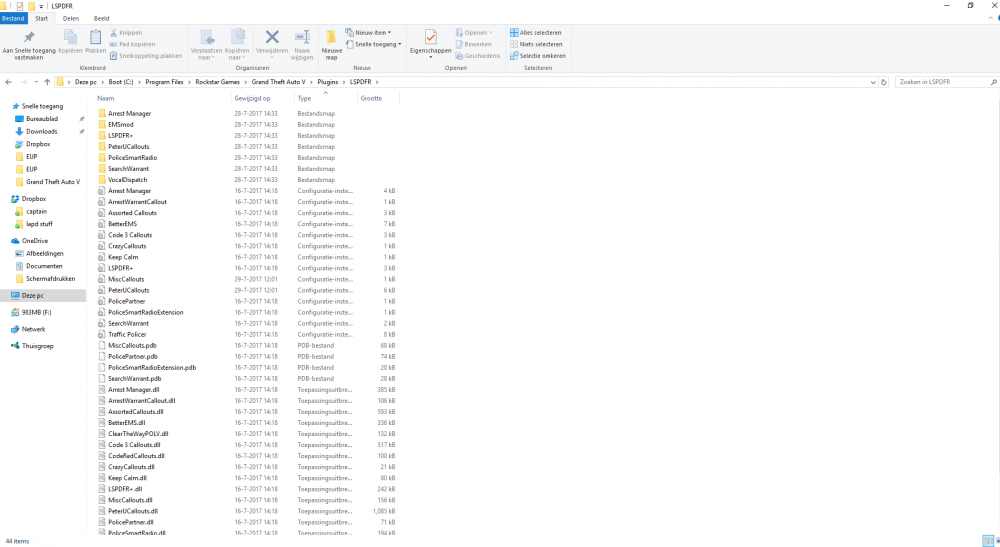Click the search magnifier icon
Screen dimensions: 1000x547
(993, 82)
